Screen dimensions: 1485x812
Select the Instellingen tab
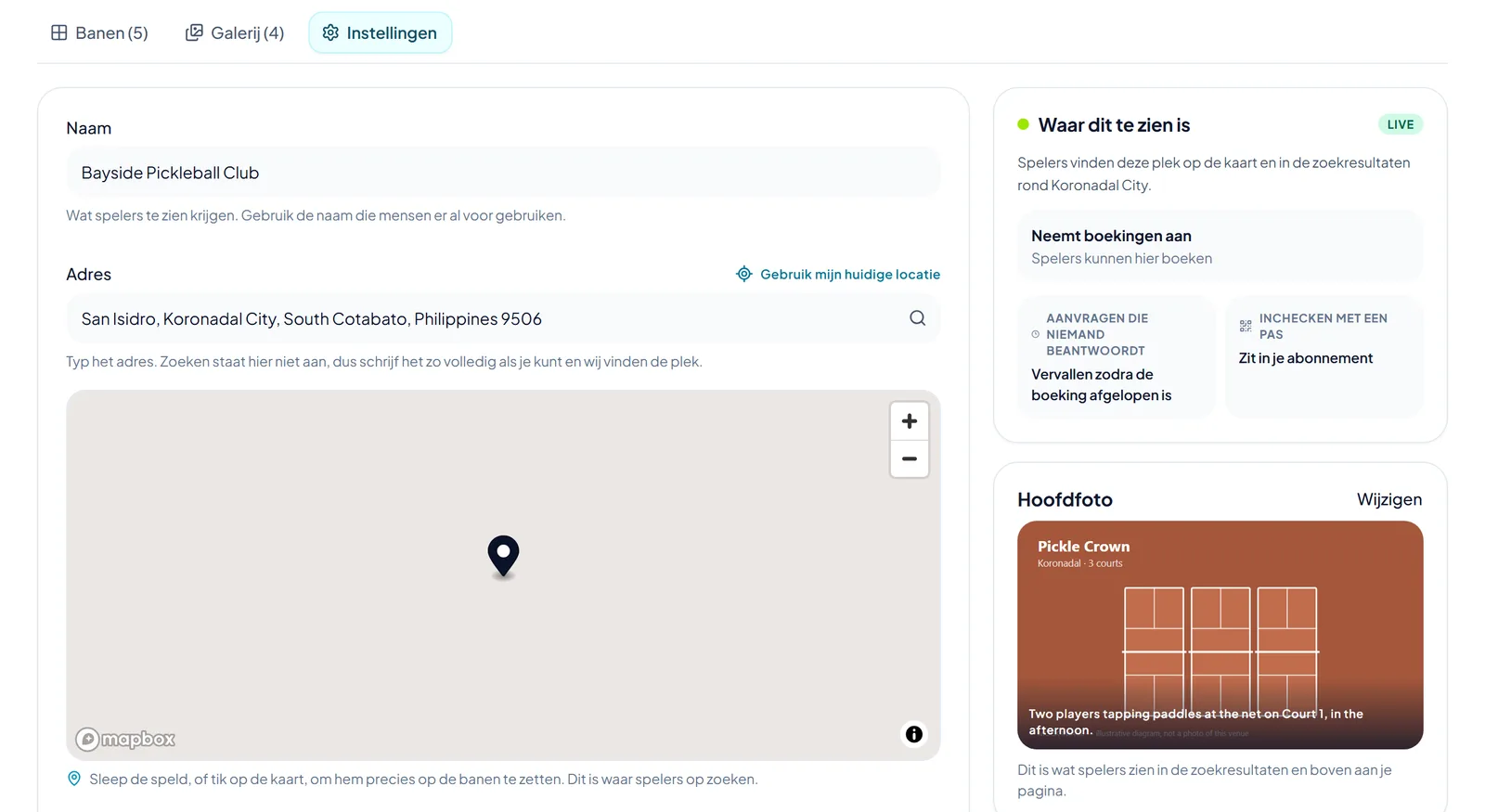tap(380, 32)
